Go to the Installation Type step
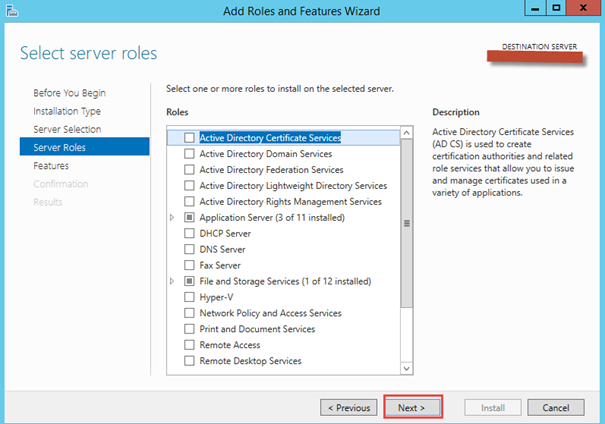Viewport: 605px width, 424px height. pyautogui.click(x=67, y=111)
